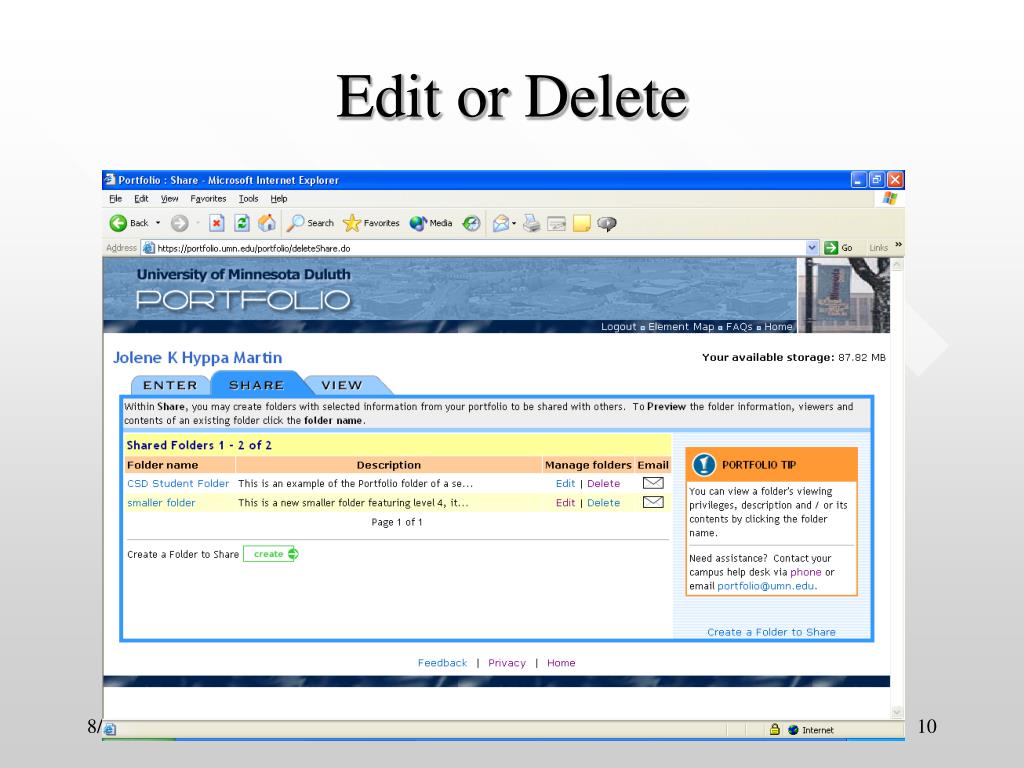Click the status bar lock icon
The image size is (1024, 768).
point(775,729)
